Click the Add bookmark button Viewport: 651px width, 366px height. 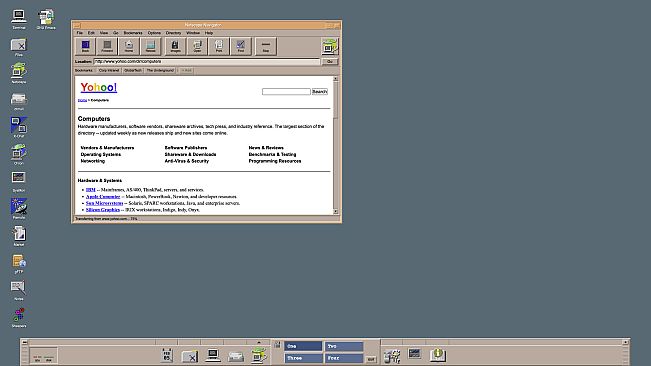tap(186, 71)
